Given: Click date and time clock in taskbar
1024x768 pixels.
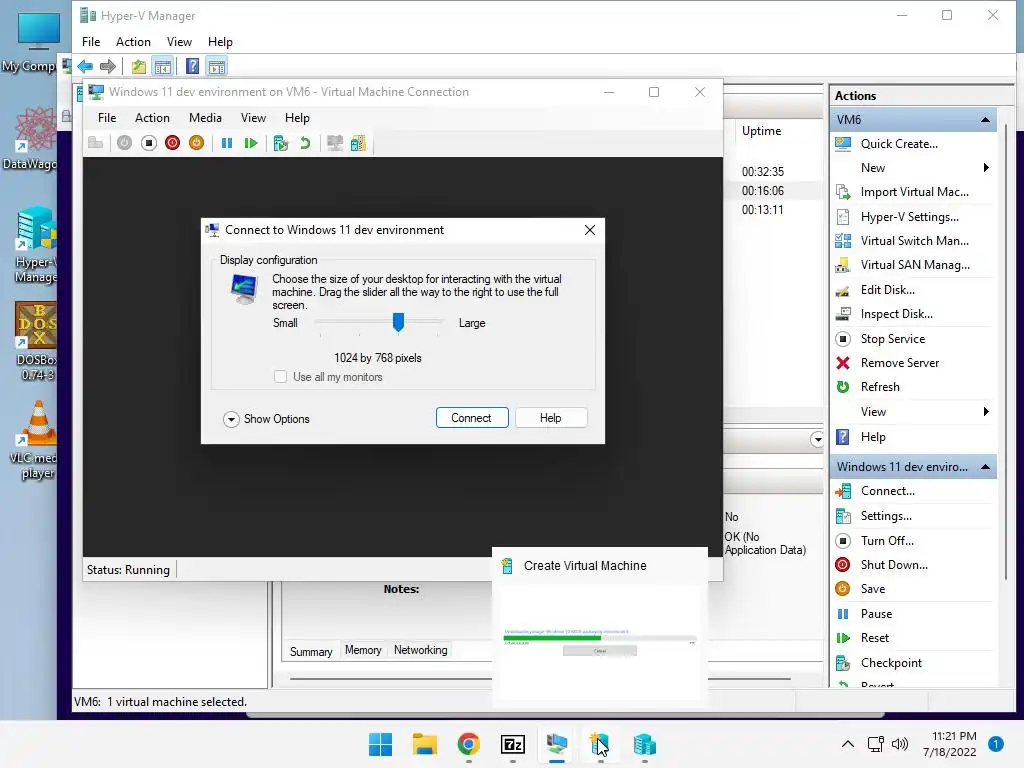Looking at the screenshot, I should 950,744.
